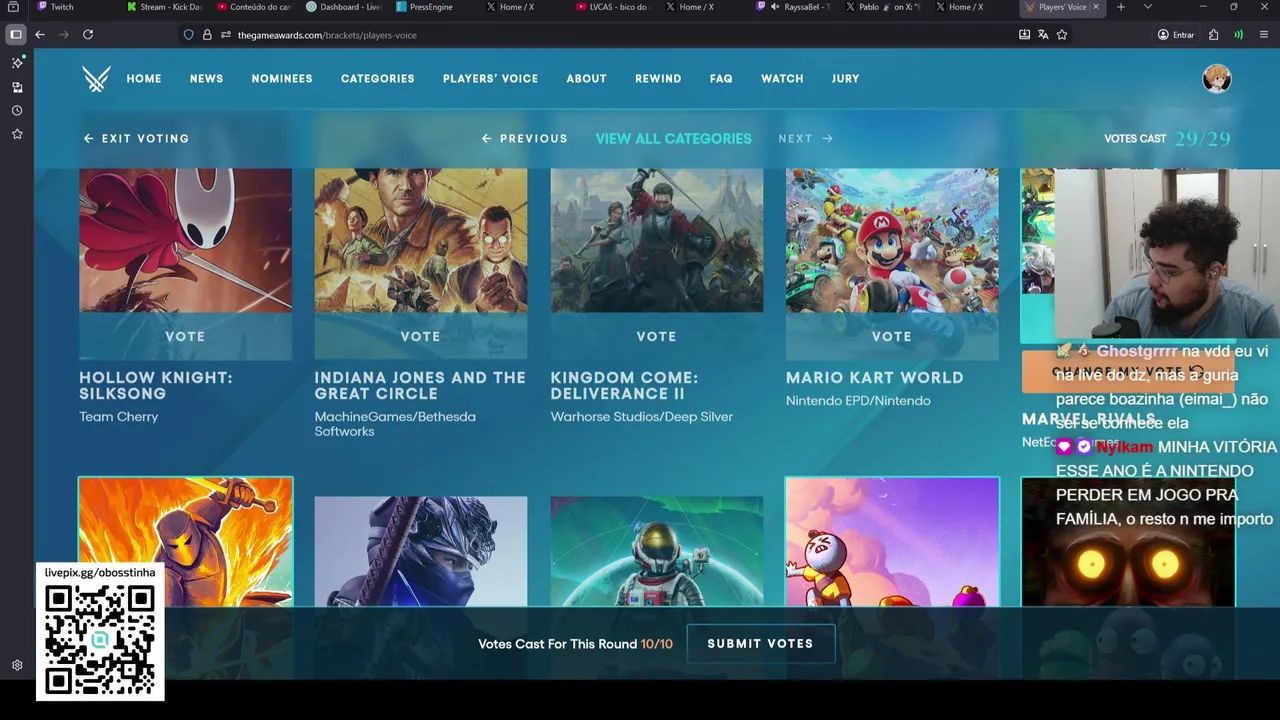Open the NEWS nav item

point(207,79)
